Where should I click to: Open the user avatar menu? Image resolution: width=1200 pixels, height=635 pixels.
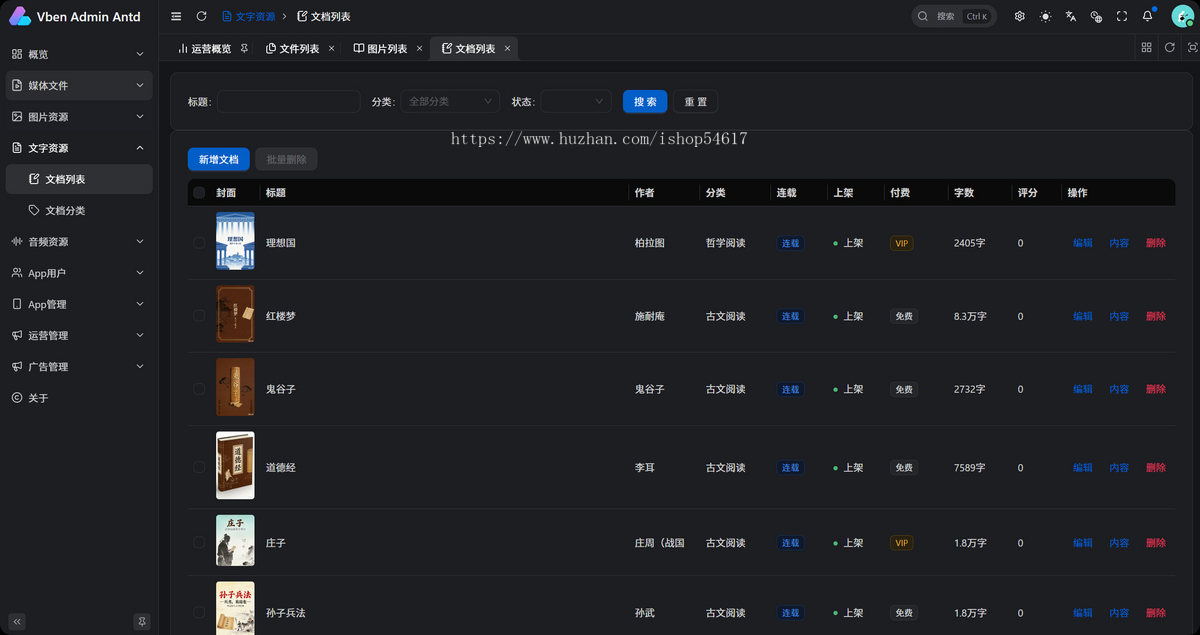tap(1181, 16)
